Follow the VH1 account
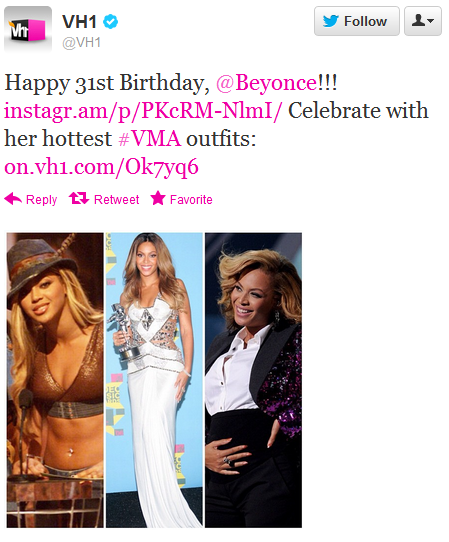 [357, 21]
